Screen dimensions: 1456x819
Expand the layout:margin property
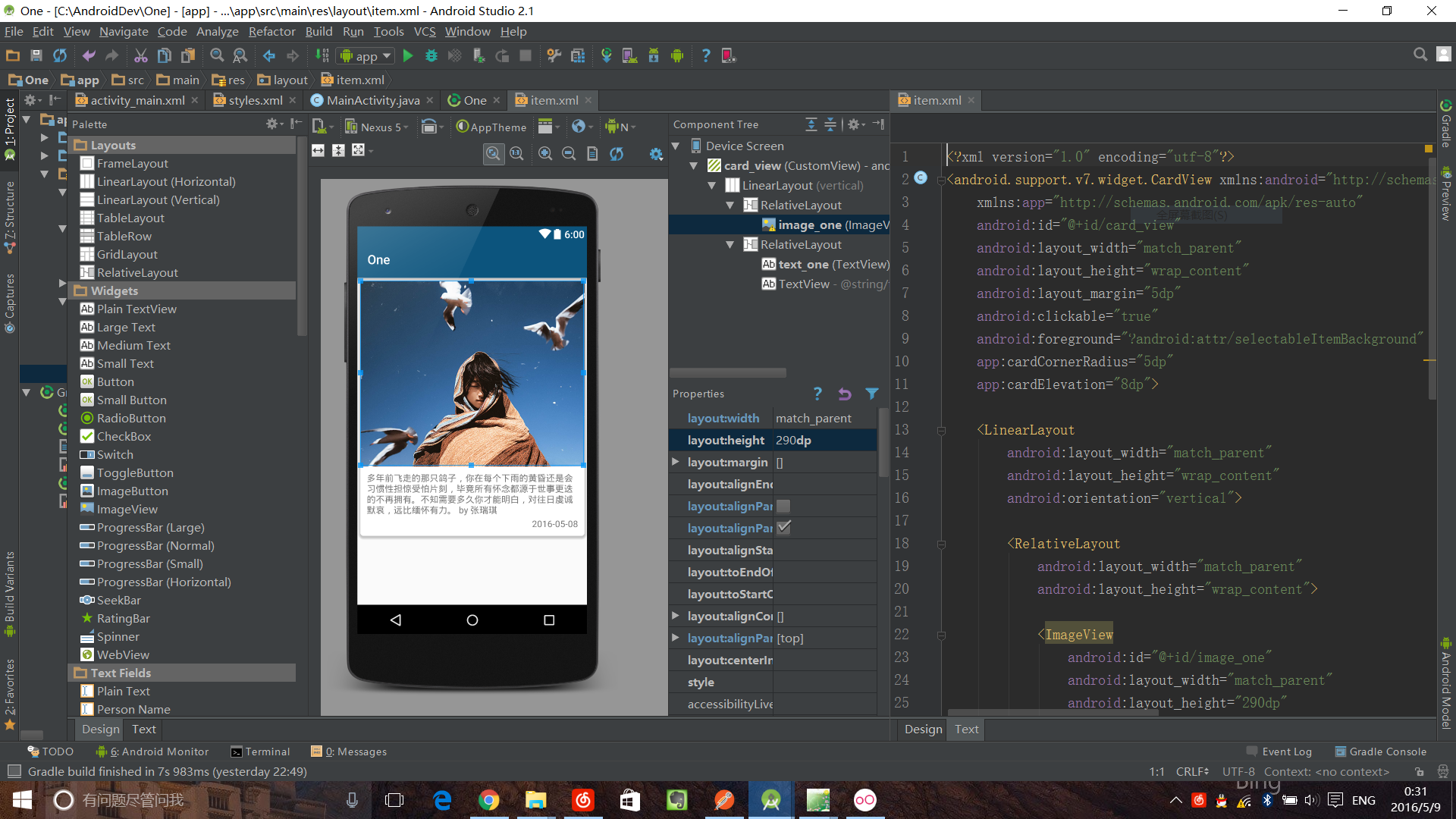pyautogui.click(x=676, y=462)
